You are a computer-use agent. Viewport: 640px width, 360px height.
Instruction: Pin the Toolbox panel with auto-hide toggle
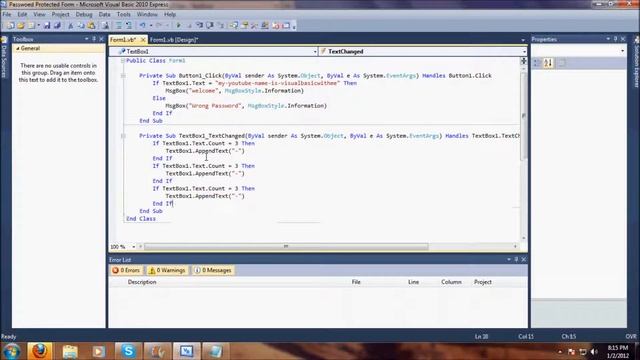[94, 39]
